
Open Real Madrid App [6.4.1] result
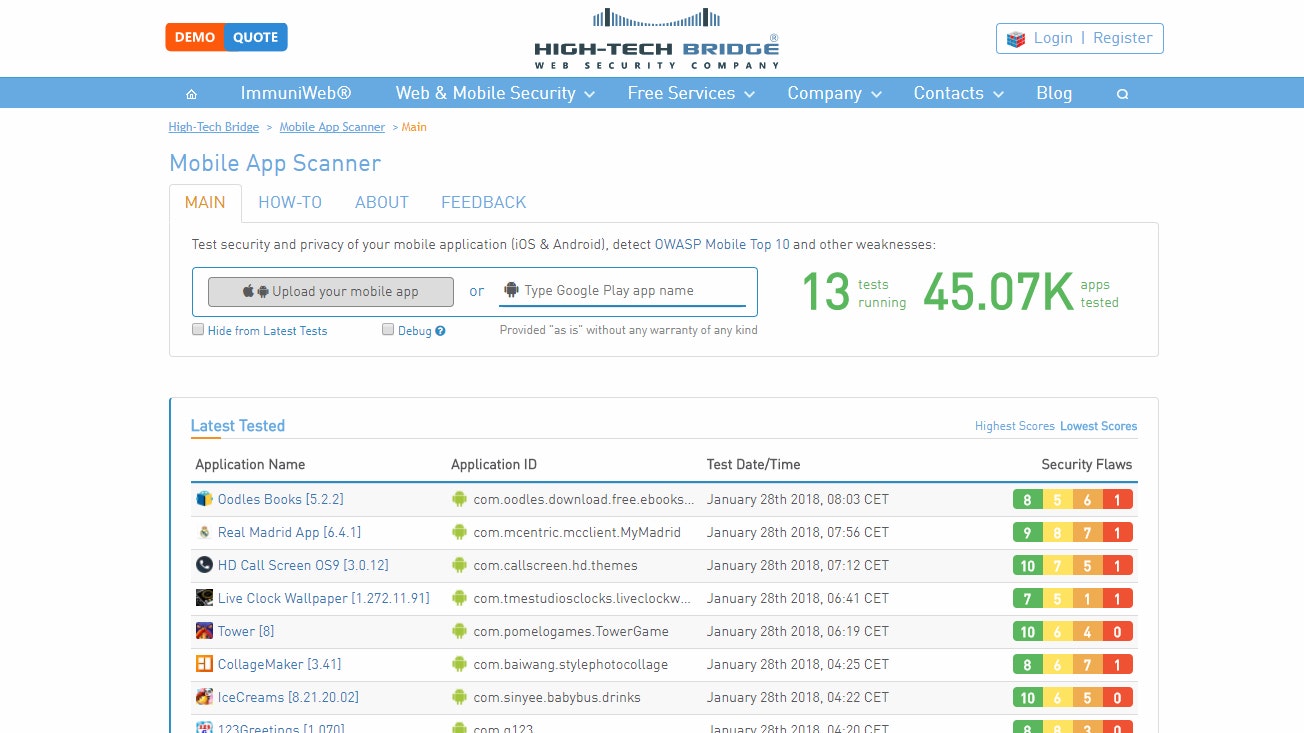pyautogui.click(x=290, y=532)
